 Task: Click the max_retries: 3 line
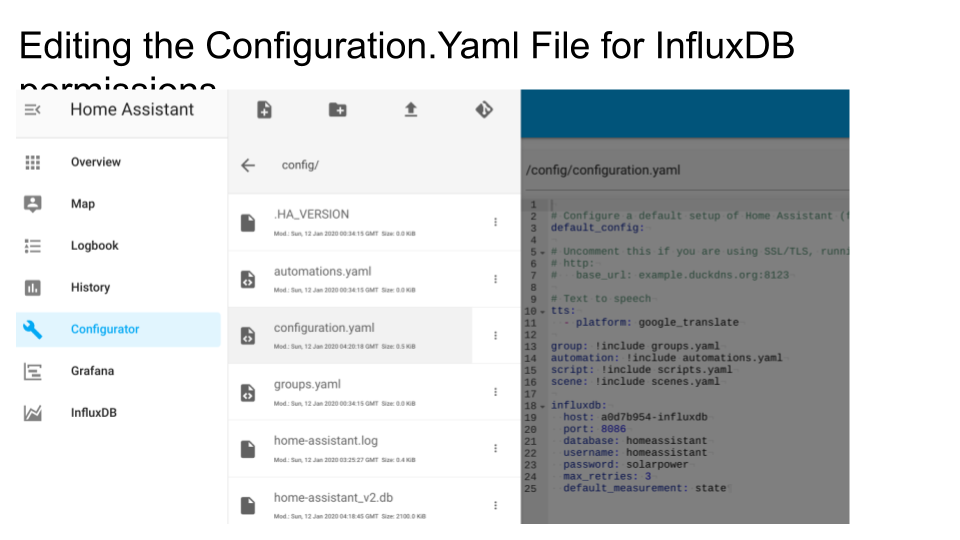pos(607,476)
